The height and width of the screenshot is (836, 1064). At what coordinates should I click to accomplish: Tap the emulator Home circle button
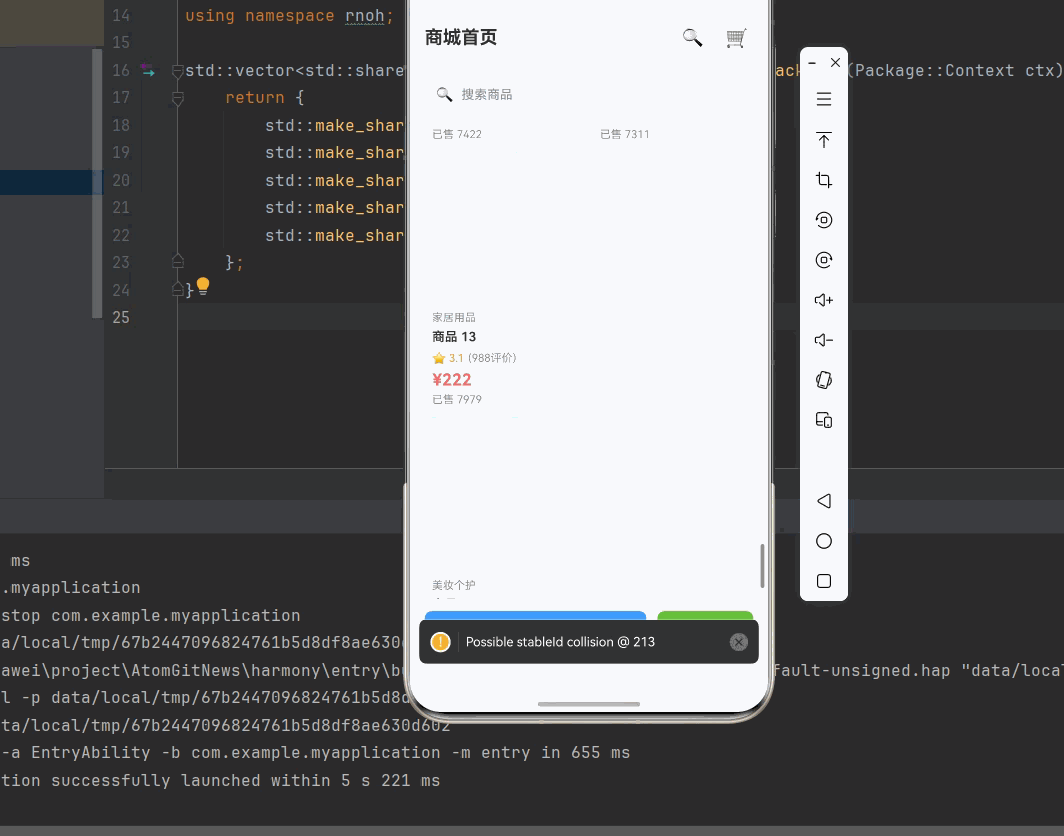coord(824,541)
